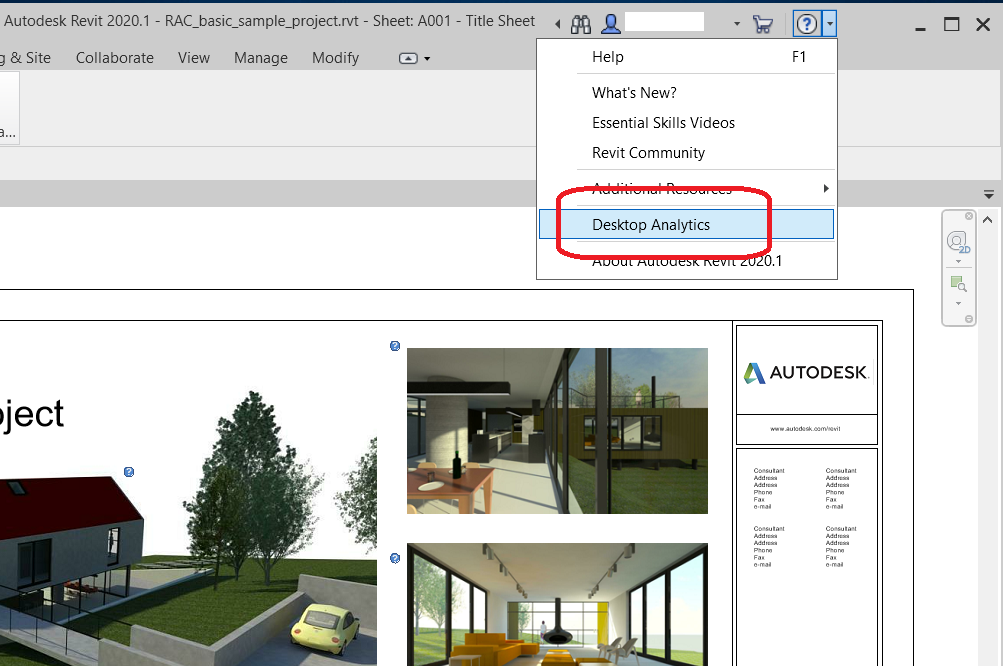
Task: Switch to the Manage ribbon tab
Action: [x=260, y=58]
